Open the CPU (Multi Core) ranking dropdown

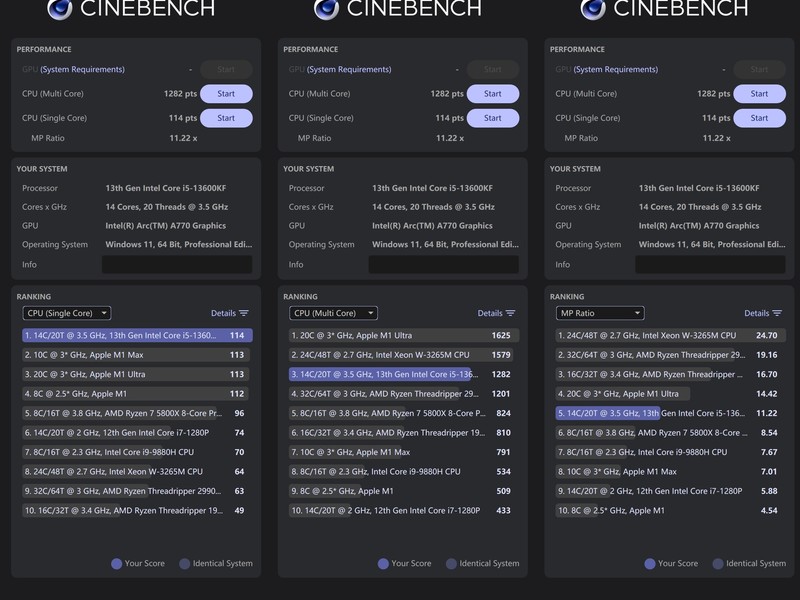[333, 313]
